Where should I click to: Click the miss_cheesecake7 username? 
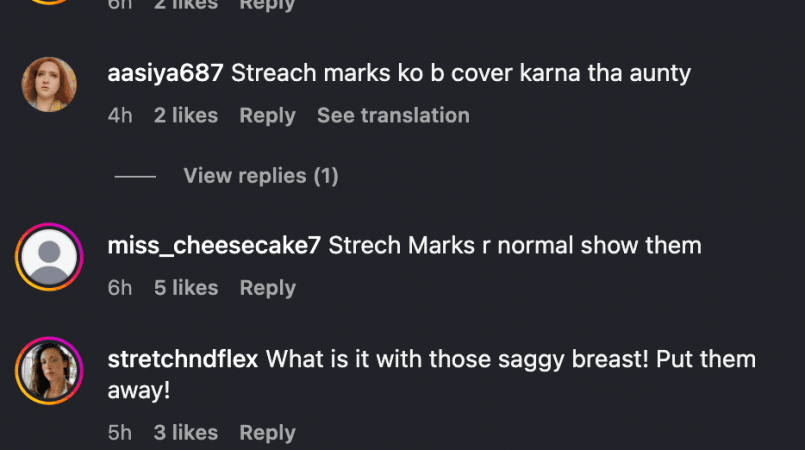point(214,245)
